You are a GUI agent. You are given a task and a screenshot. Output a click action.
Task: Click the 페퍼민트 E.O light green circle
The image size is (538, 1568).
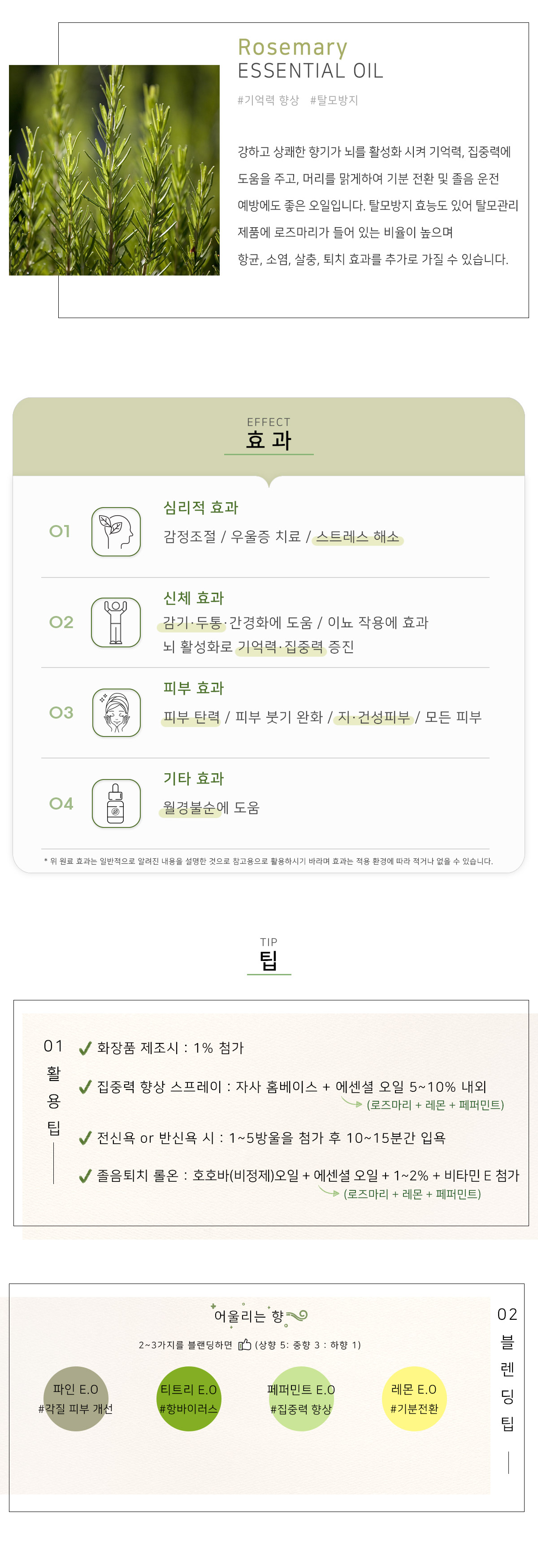(x=301, y=1399)
